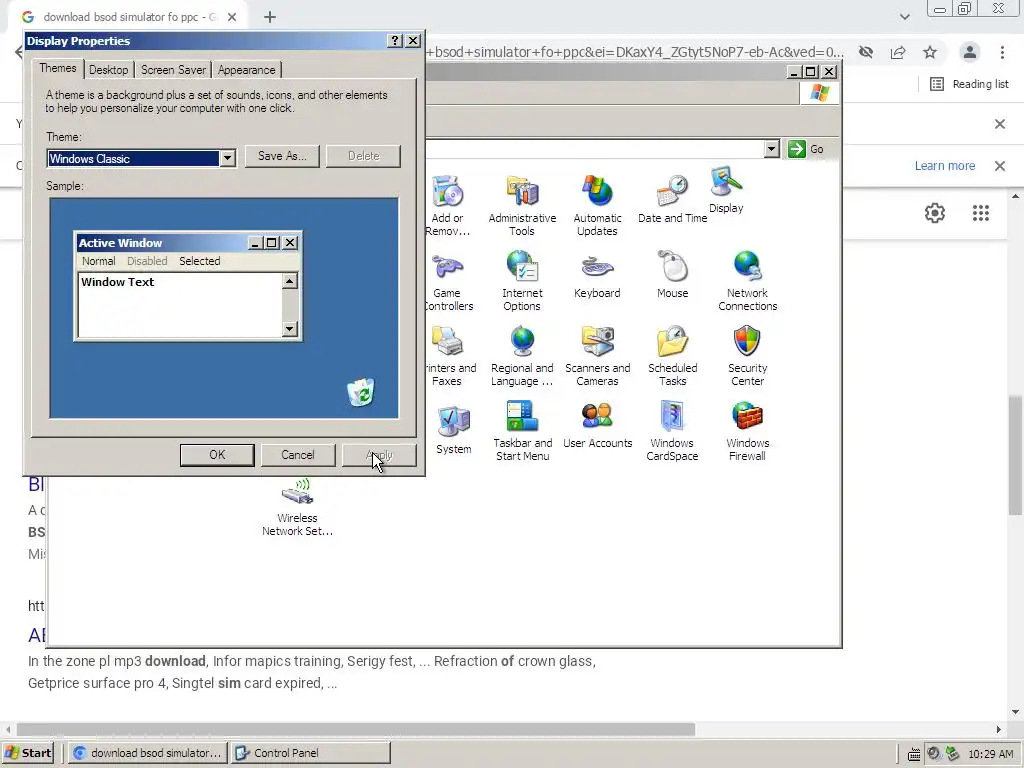Open Reading list in Chrome
The height and width of the screenshot is (768, 1024).
tap(969, 84)
